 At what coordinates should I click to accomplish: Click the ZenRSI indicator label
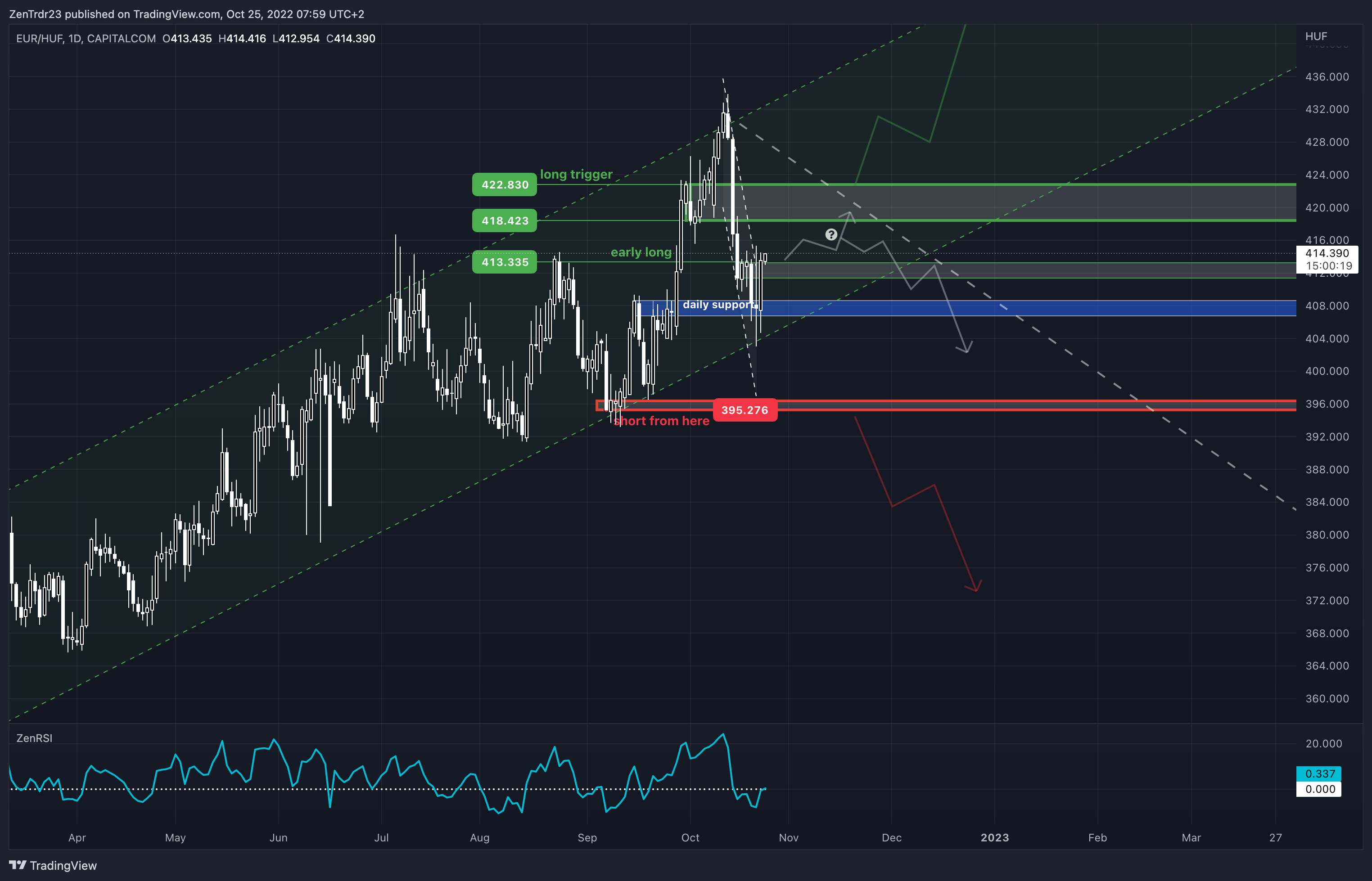(34, 738)
